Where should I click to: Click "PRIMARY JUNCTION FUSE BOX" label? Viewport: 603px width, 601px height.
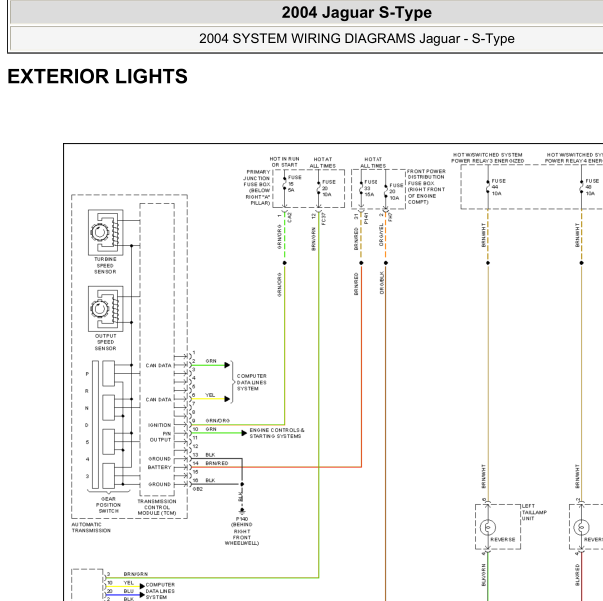pyautogui.click(x=258, y=187)
